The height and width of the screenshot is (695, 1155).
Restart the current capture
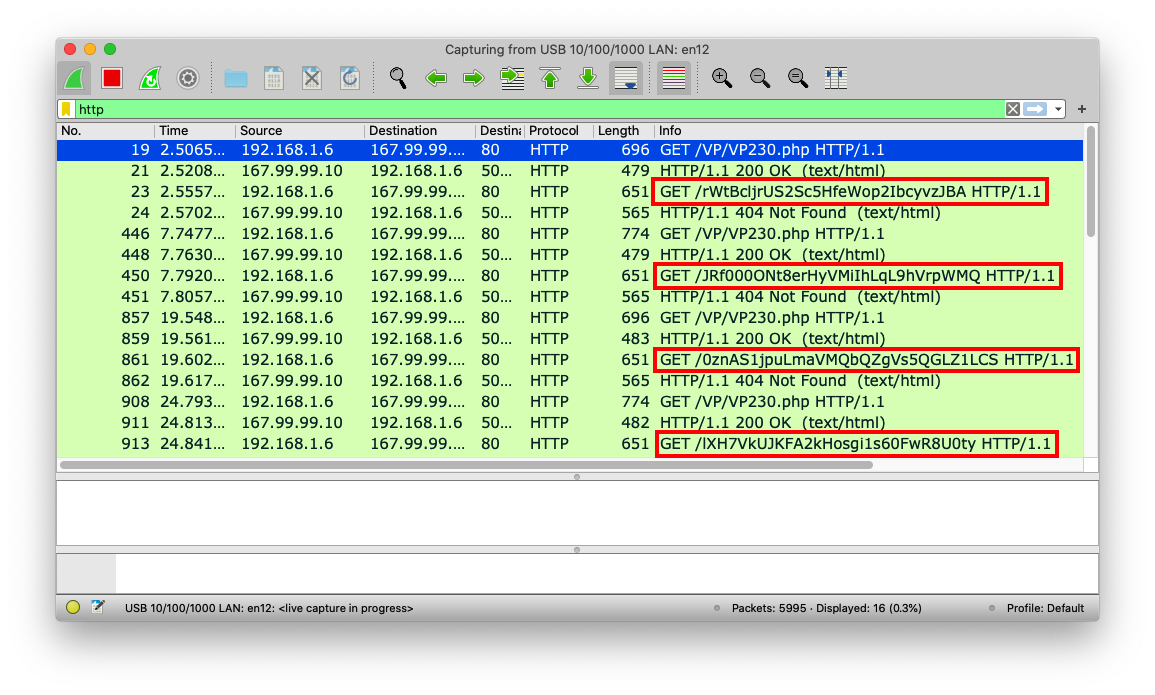[x=149, y=78]
